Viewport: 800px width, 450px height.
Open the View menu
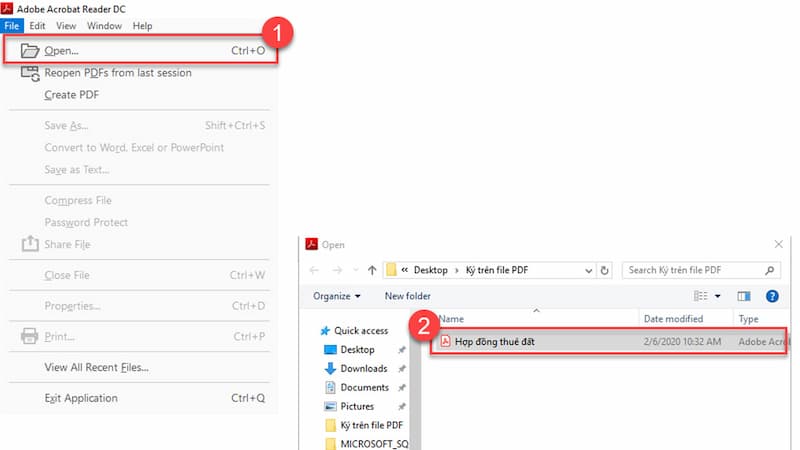tap(66, 26)
